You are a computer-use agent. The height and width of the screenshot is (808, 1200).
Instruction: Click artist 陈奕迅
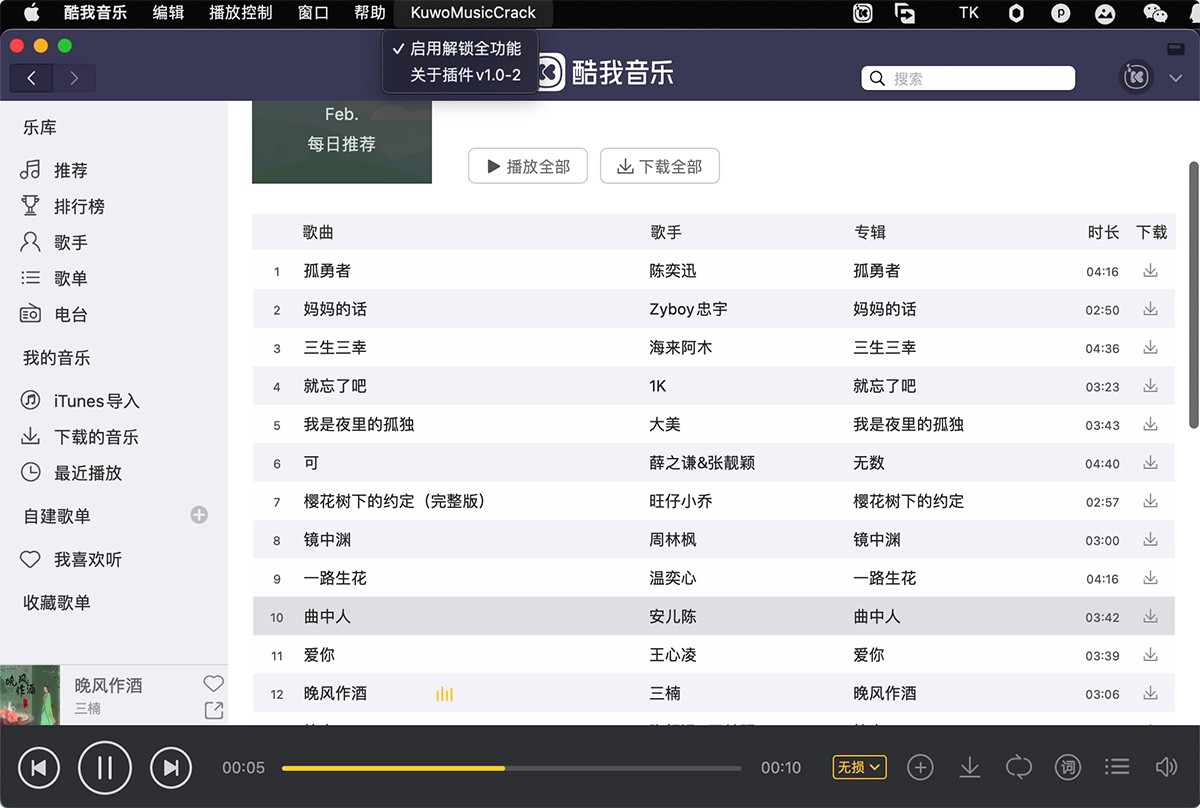673,271
